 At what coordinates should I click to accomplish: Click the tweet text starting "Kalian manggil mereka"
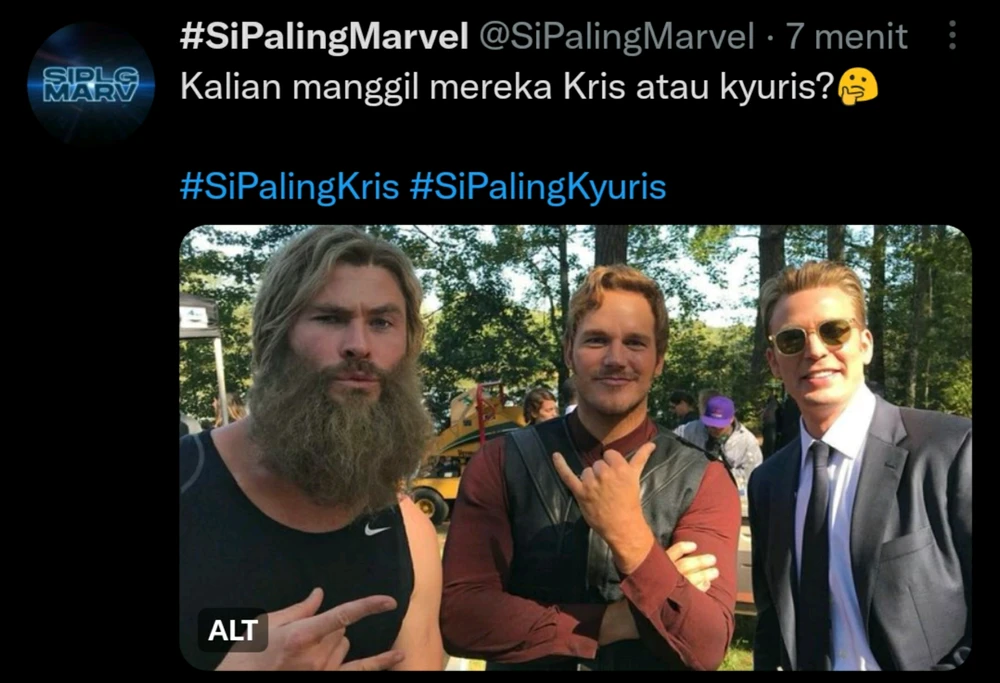[x=508, y=87]
